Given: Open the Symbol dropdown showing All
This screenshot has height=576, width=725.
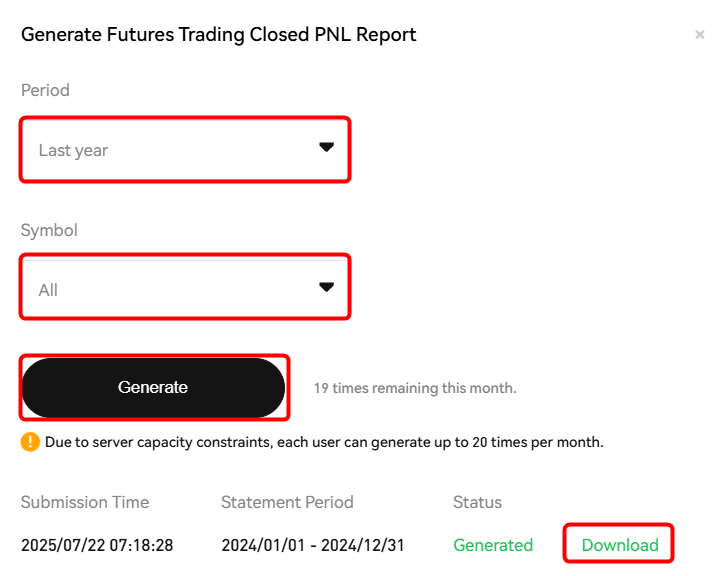Looking at the screenshot, I should pos(185,287).
